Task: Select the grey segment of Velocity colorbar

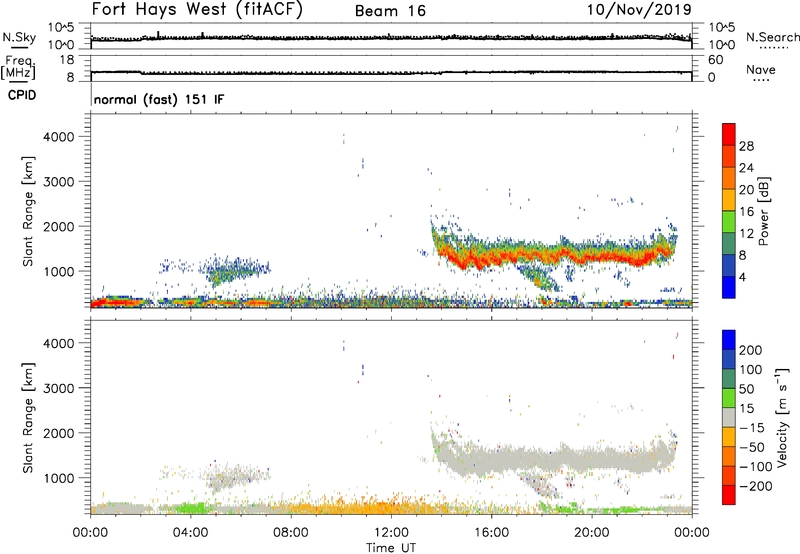Action: pos(729,417)
